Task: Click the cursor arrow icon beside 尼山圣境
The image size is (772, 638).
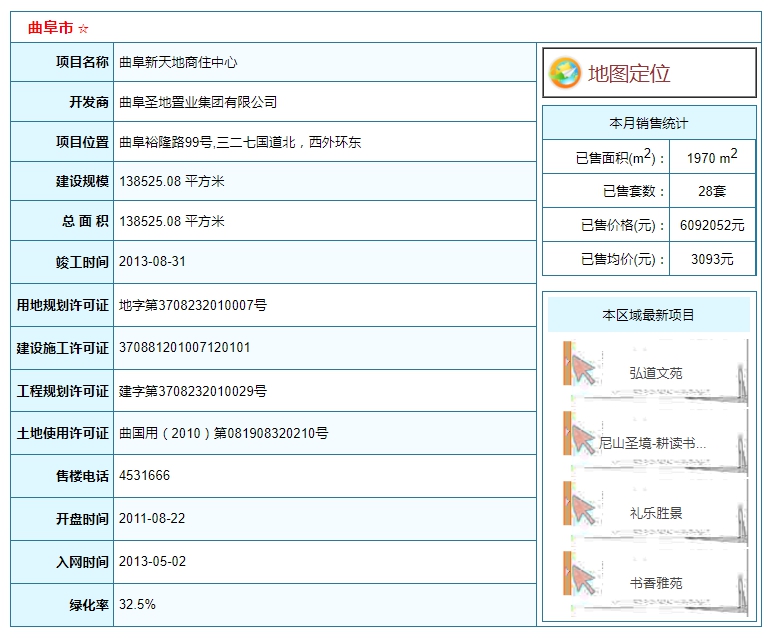Action: pyautogui.click(x=584, y=441)
